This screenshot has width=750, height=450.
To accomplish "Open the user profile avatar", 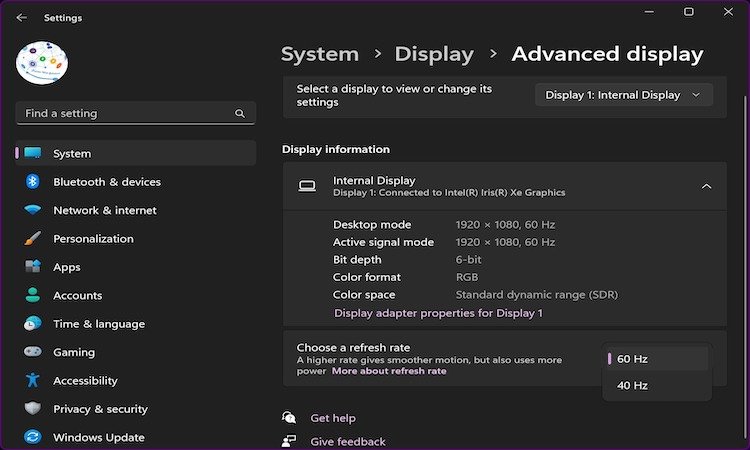I will tap(42, 63).
